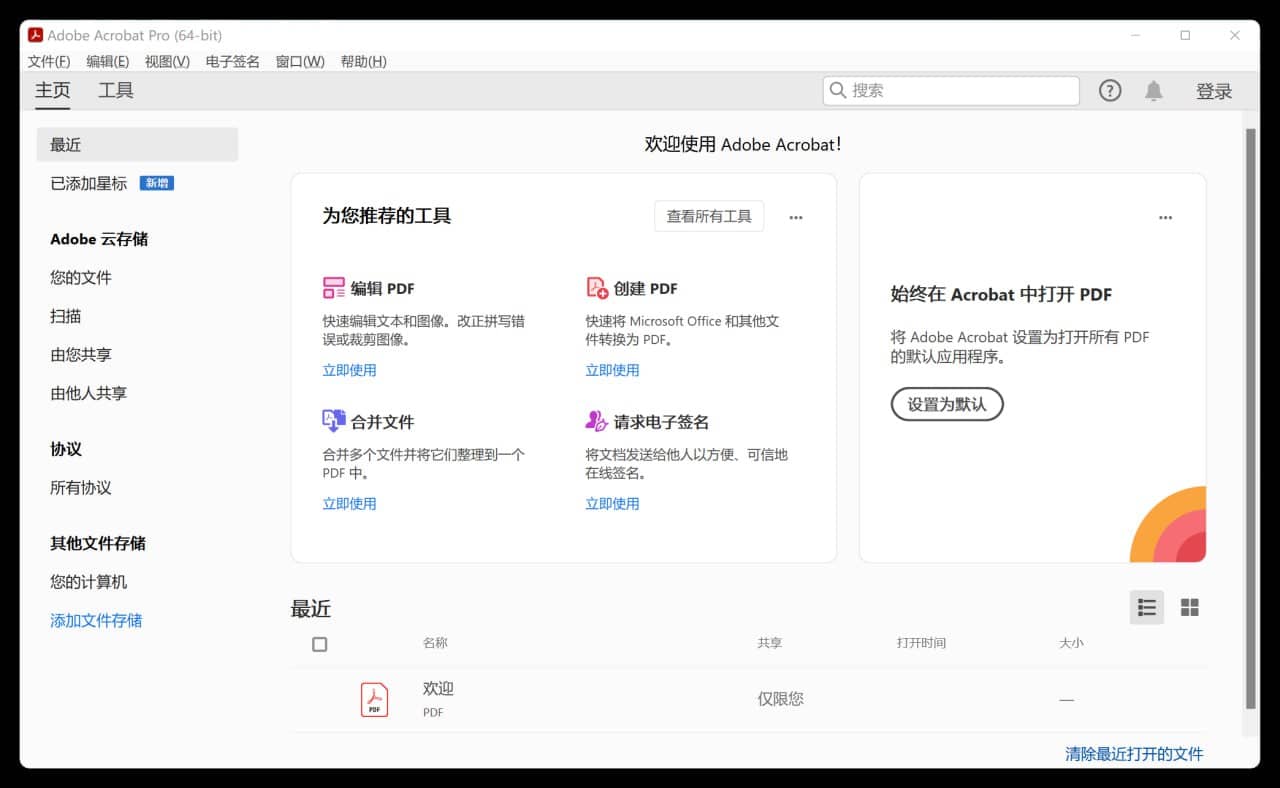Click the 设置为默认 button

coord(947,404)
